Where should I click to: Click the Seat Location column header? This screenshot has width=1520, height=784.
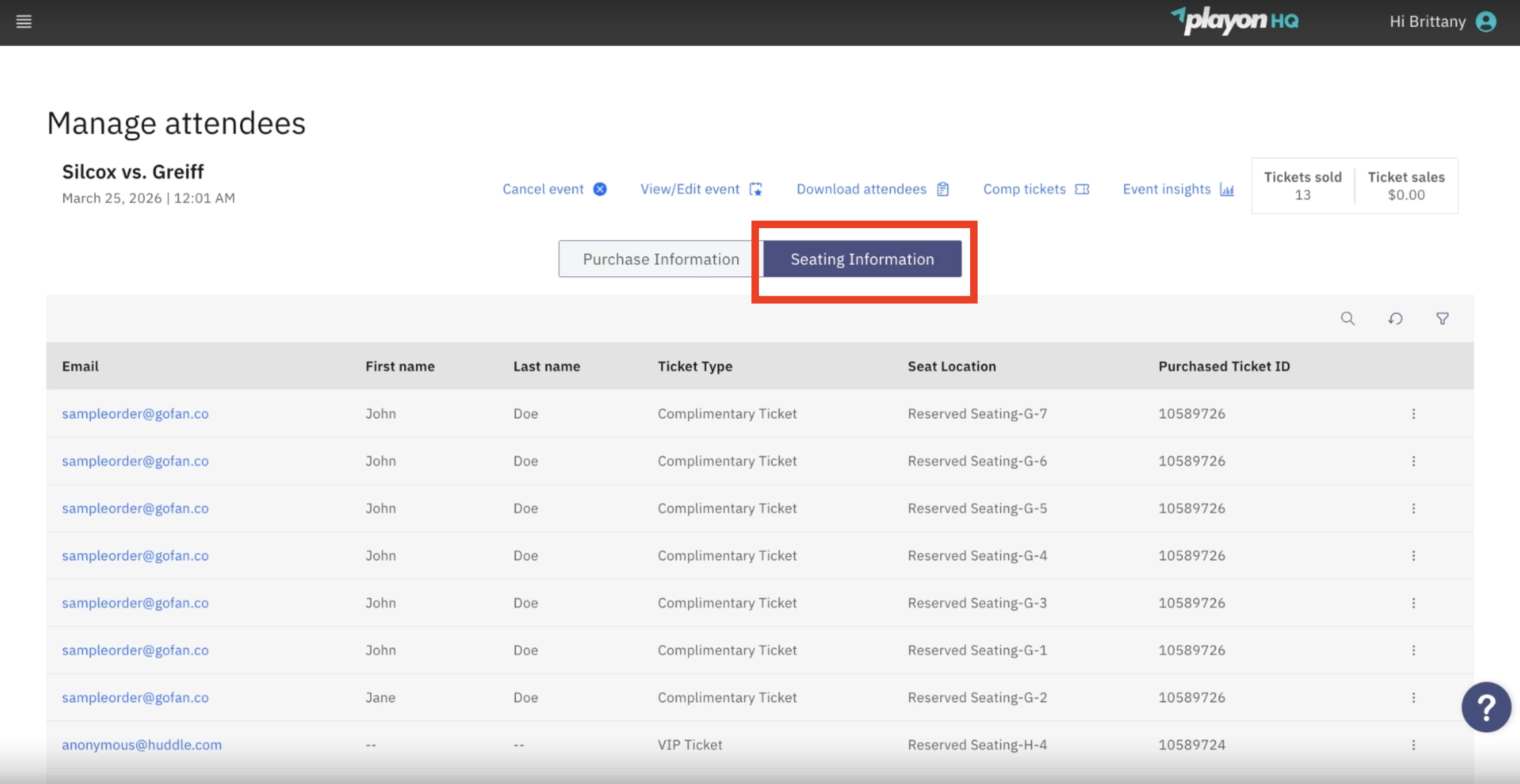[x=952, y=366]
